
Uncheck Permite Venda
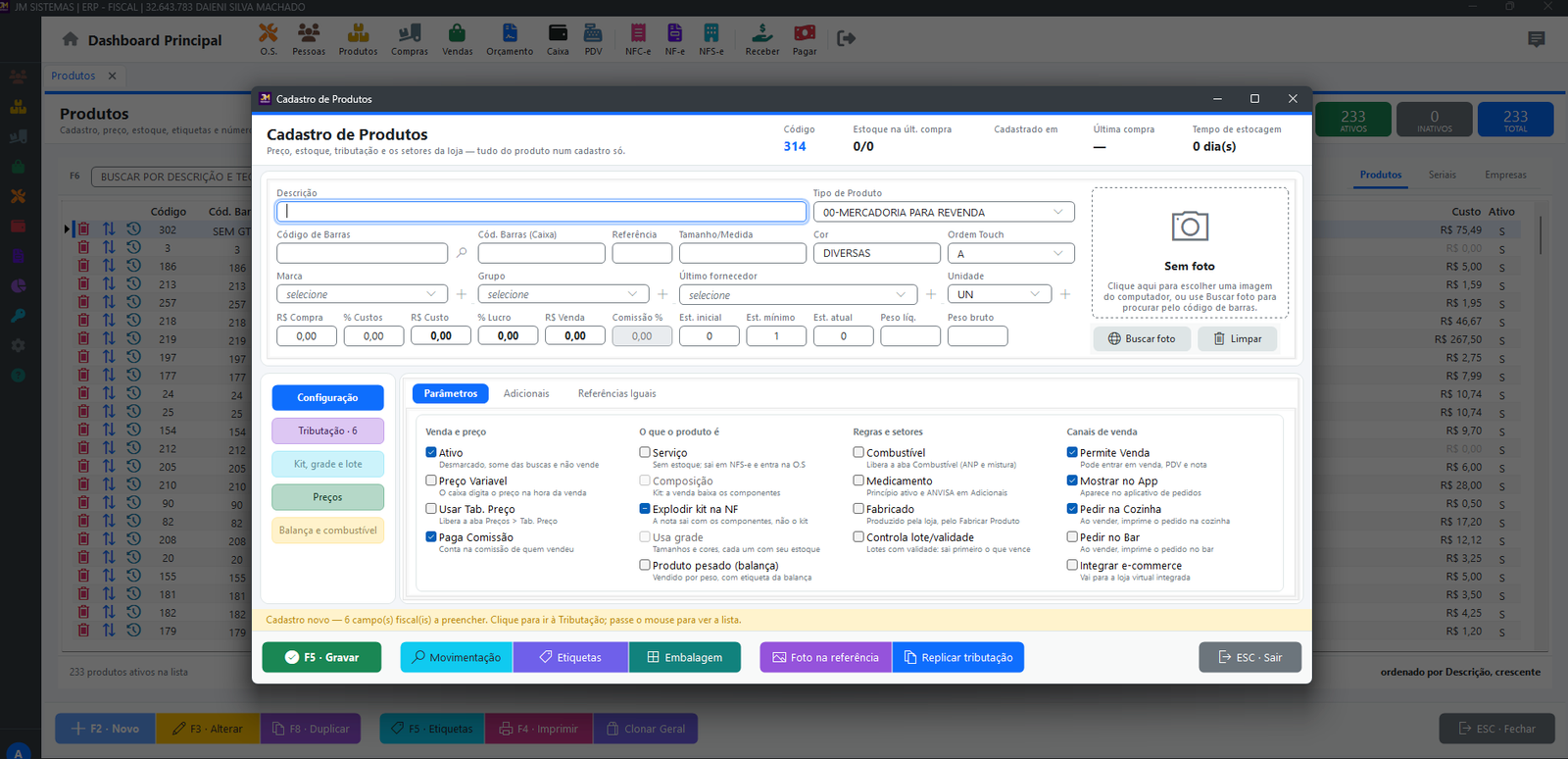[x=1072, y=452]
